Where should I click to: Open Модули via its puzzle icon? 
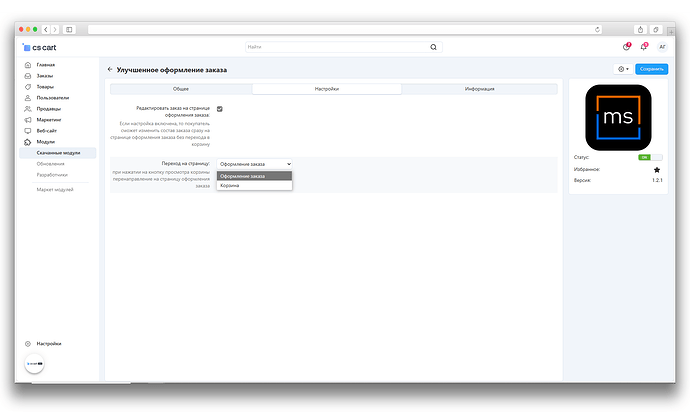(28, 142)
